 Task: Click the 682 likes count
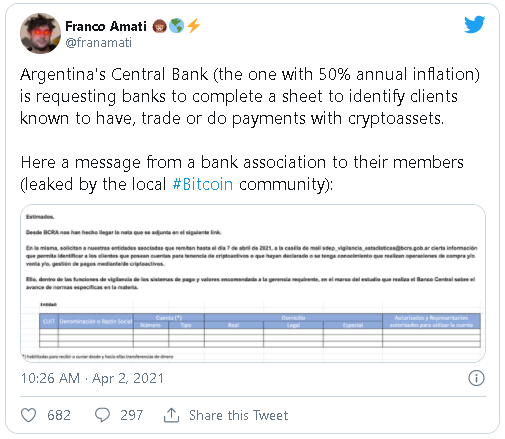(x=59, y=415)
